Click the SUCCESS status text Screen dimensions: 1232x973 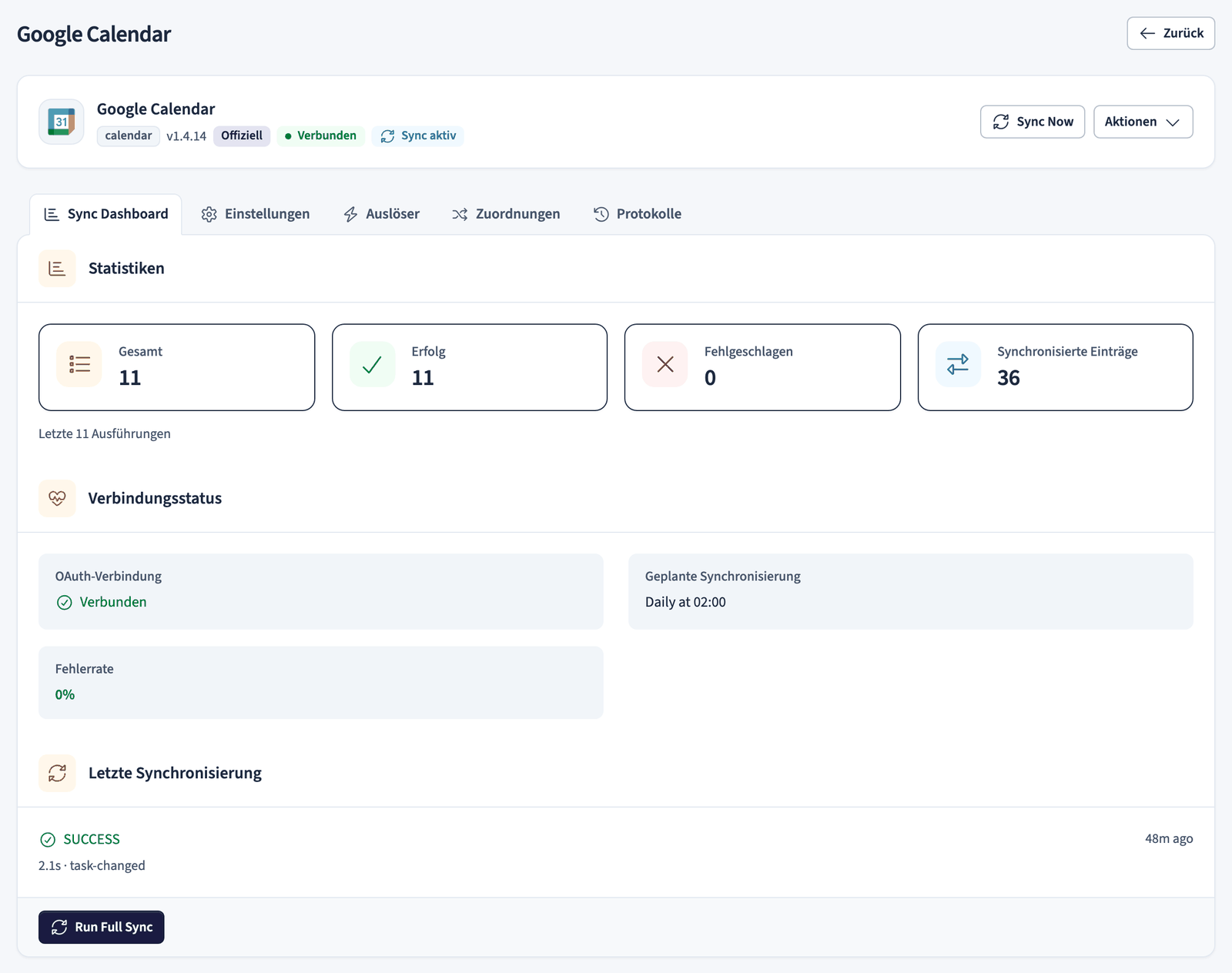tap(92, 839)
